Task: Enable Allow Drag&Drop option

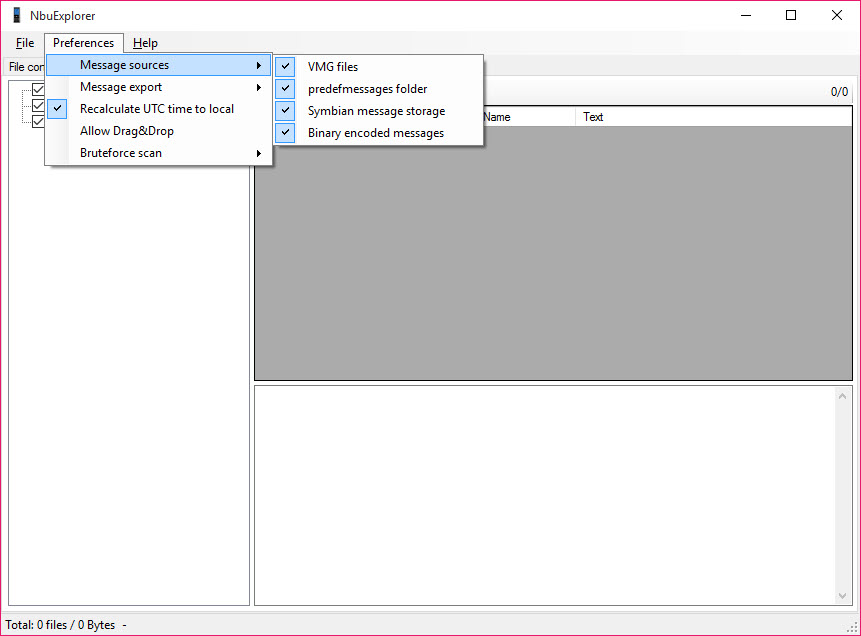Action: [x=159, y=131]
